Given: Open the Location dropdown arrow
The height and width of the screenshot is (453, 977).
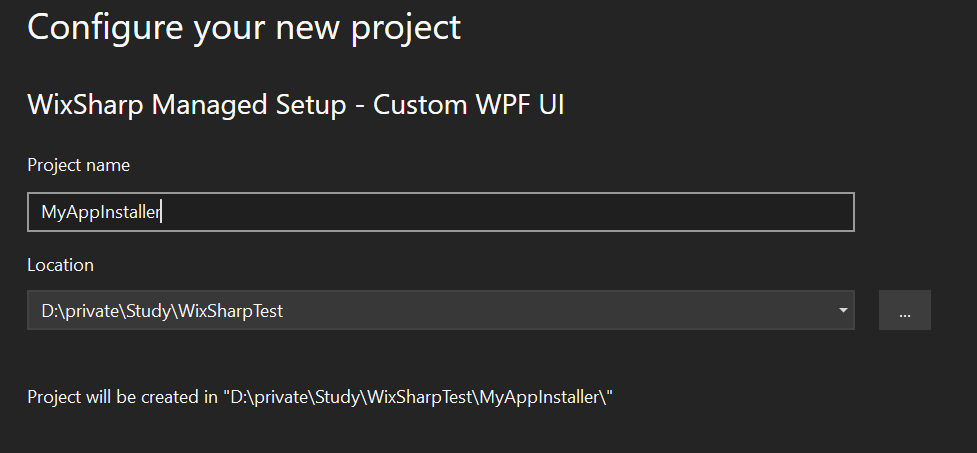Looking at the screenshot, I should tap(842, 310).
